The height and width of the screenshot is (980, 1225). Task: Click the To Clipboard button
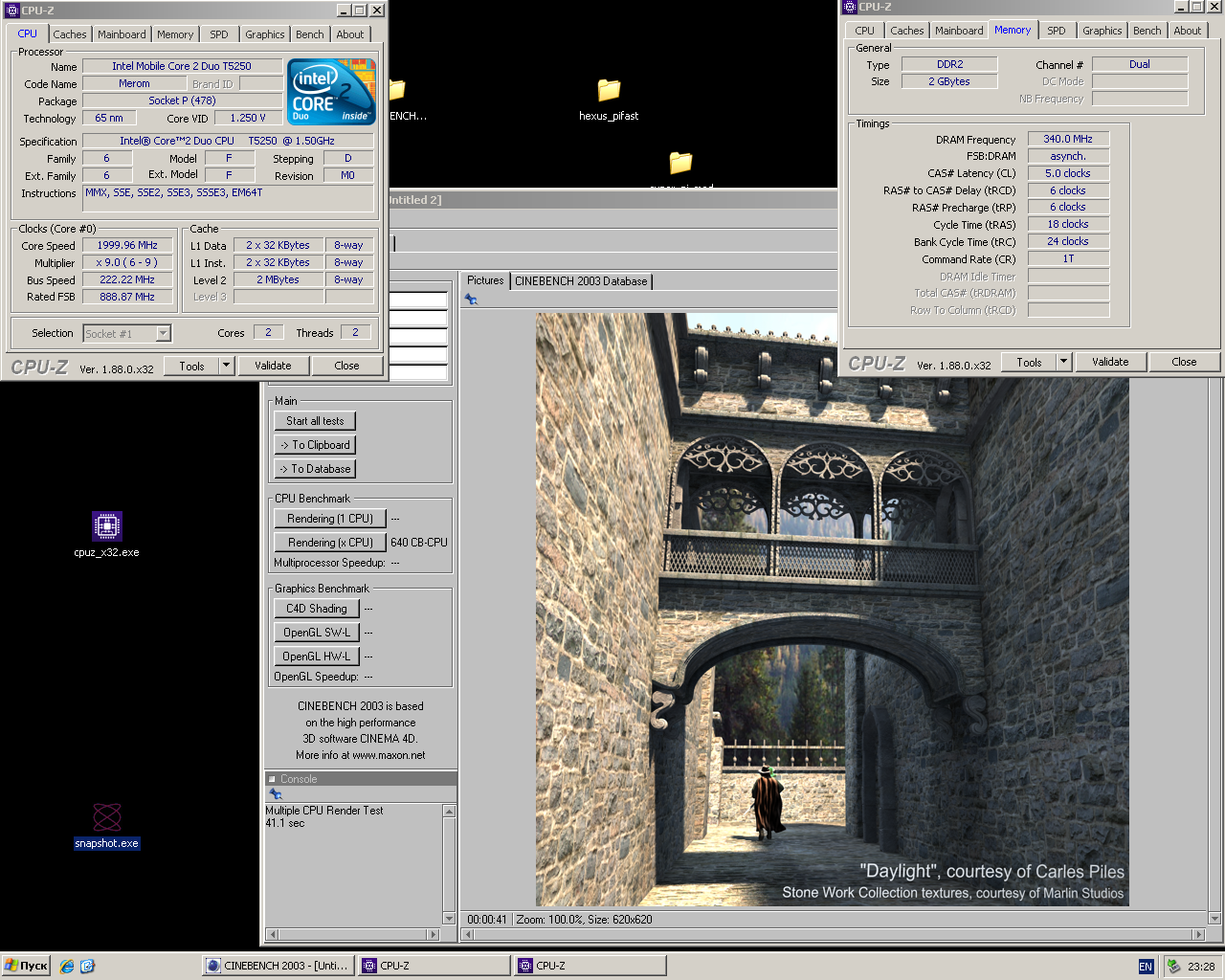click(x=315, y=445)
